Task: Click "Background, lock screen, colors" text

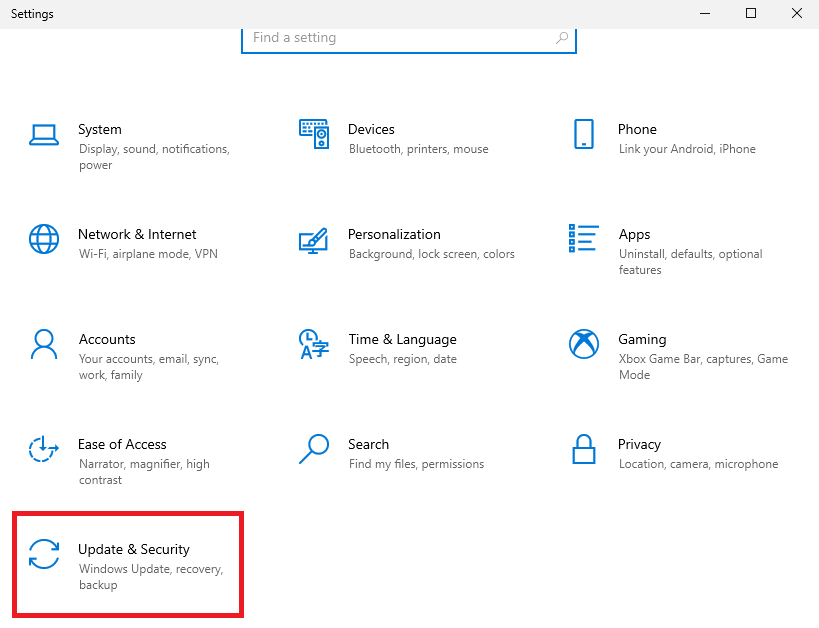Action: (x=432, y=254)
